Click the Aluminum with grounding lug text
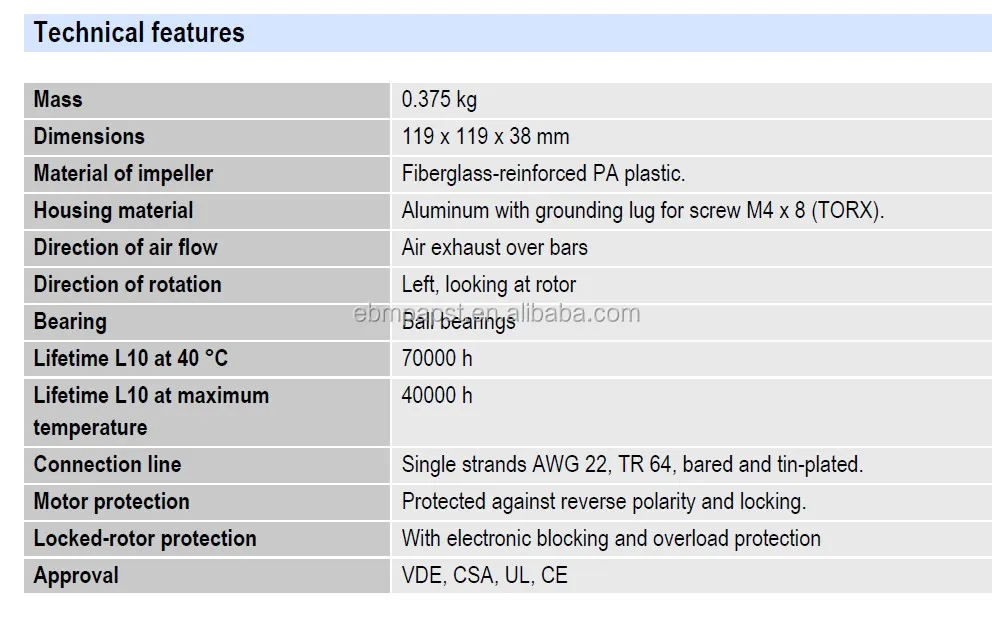992x627 pixels. (x=643, y=211)
